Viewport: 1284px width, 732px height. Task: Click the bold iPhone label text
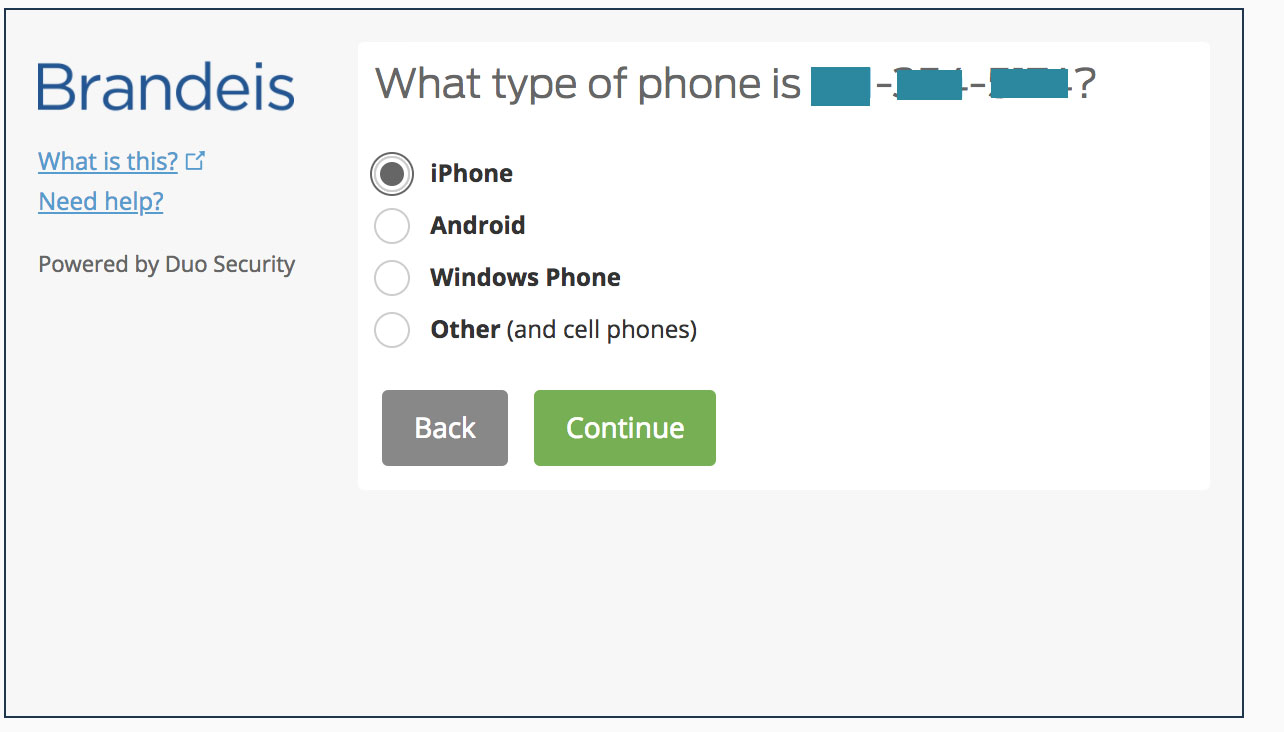[471, 173]
